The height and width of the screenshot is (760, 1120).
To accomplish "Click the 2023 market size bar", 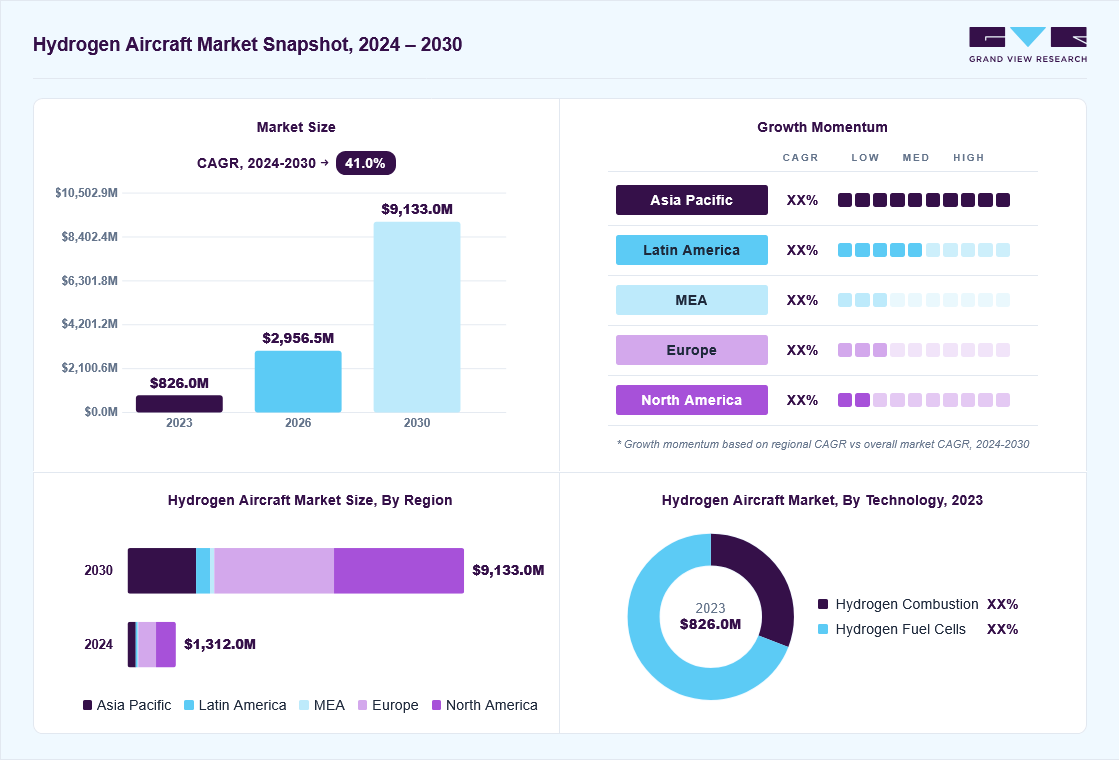I will tap(179, 404).
